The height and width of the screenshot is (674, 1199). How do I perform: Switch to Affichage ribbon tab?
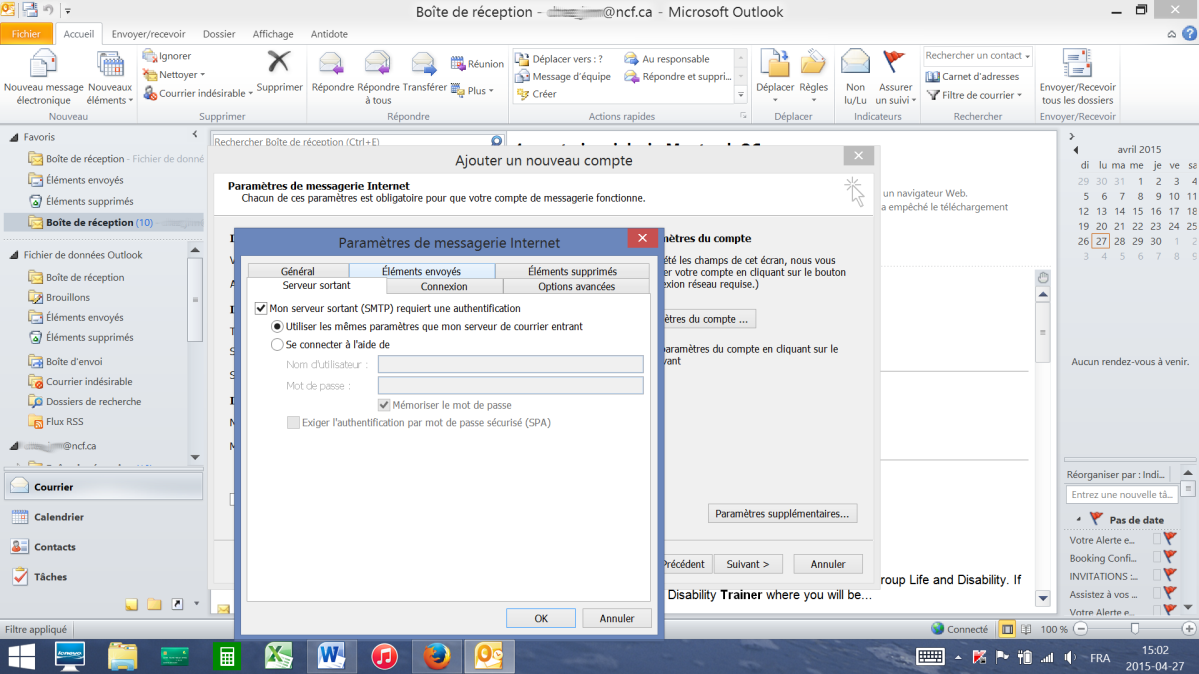[x=273, y=34]
